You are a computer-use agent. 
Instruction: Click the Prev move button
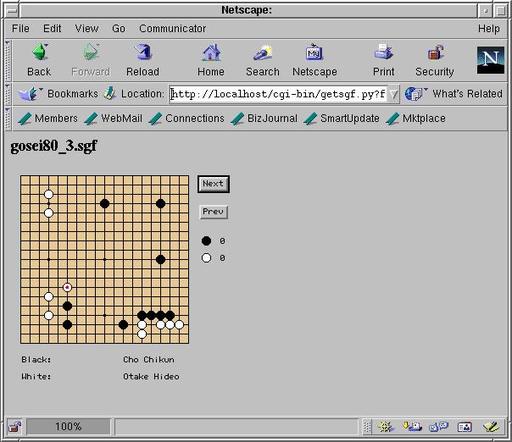213,212
